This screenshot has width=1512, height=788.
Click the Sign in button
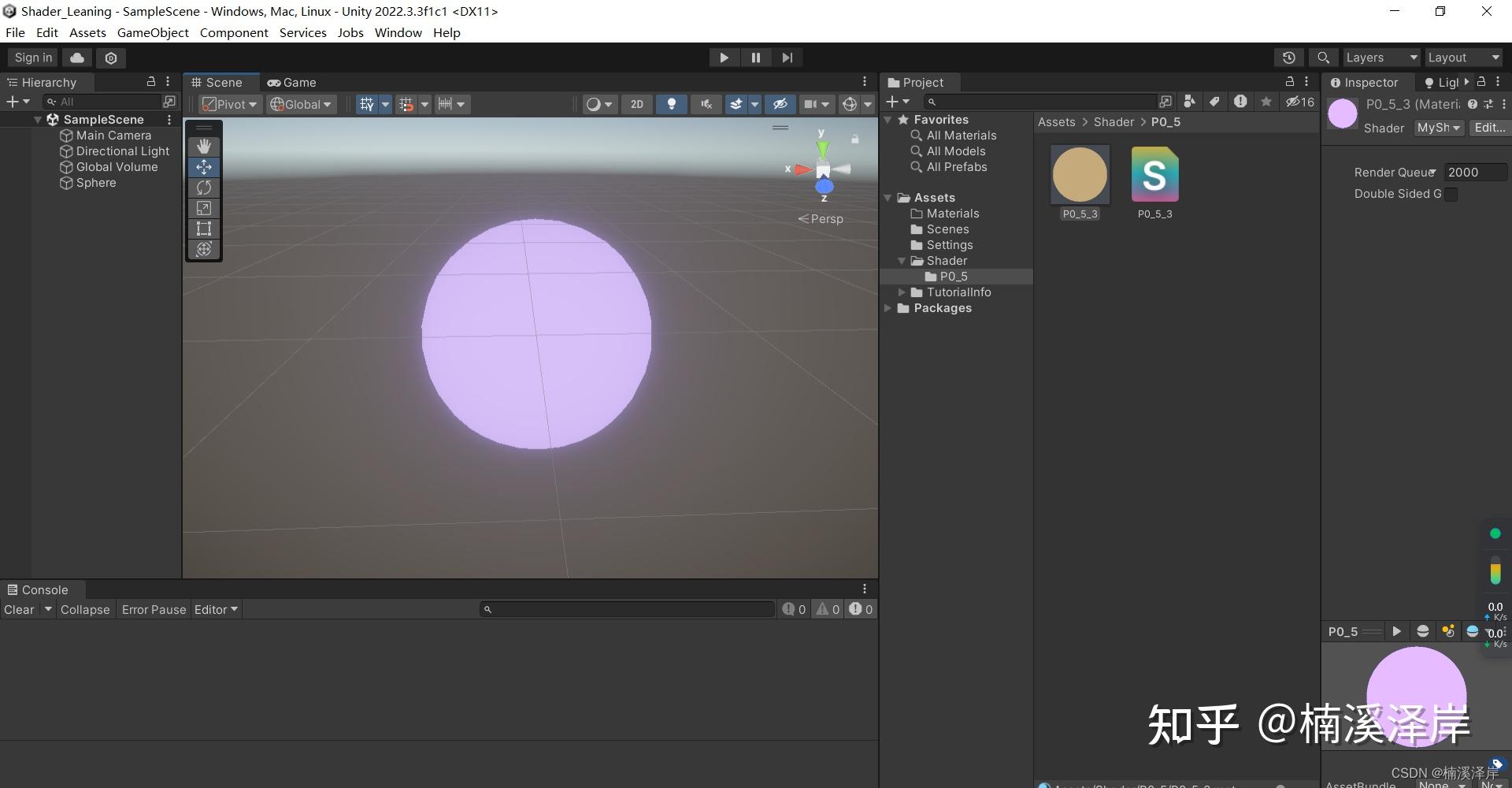click(x=31, y=57)
